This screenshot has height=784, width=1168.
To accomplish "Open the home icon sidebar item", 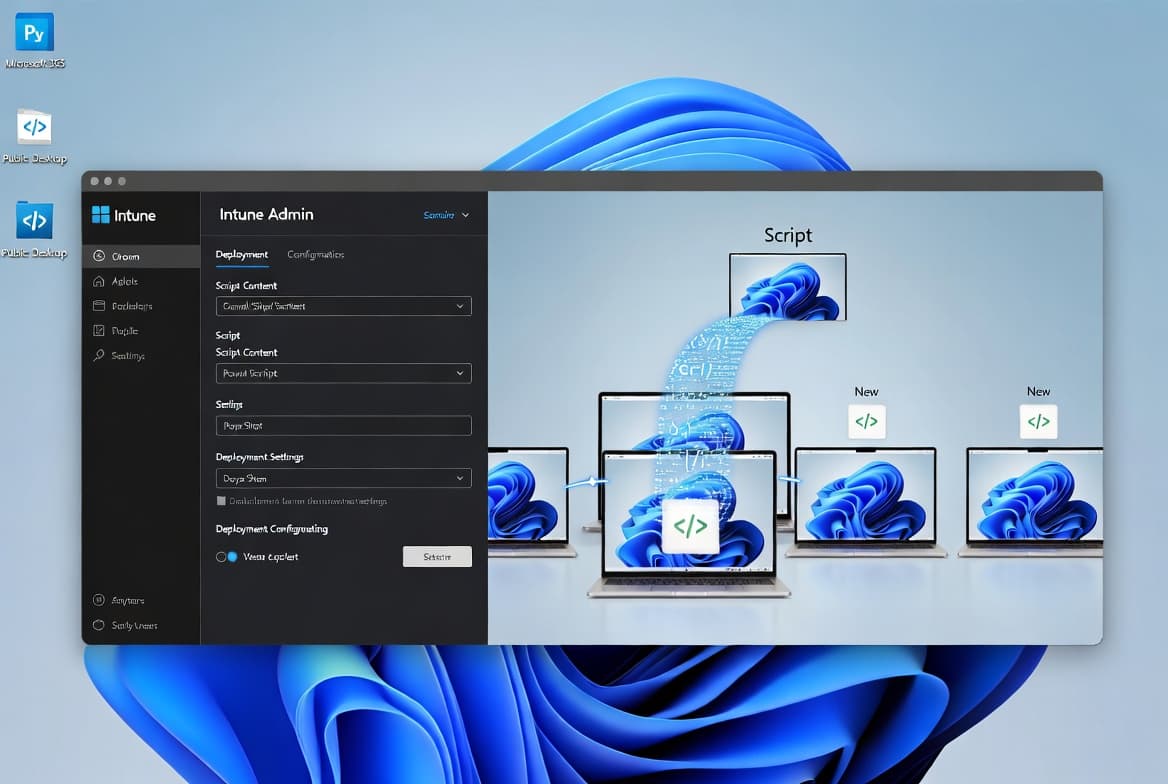I will pos(98,281).
